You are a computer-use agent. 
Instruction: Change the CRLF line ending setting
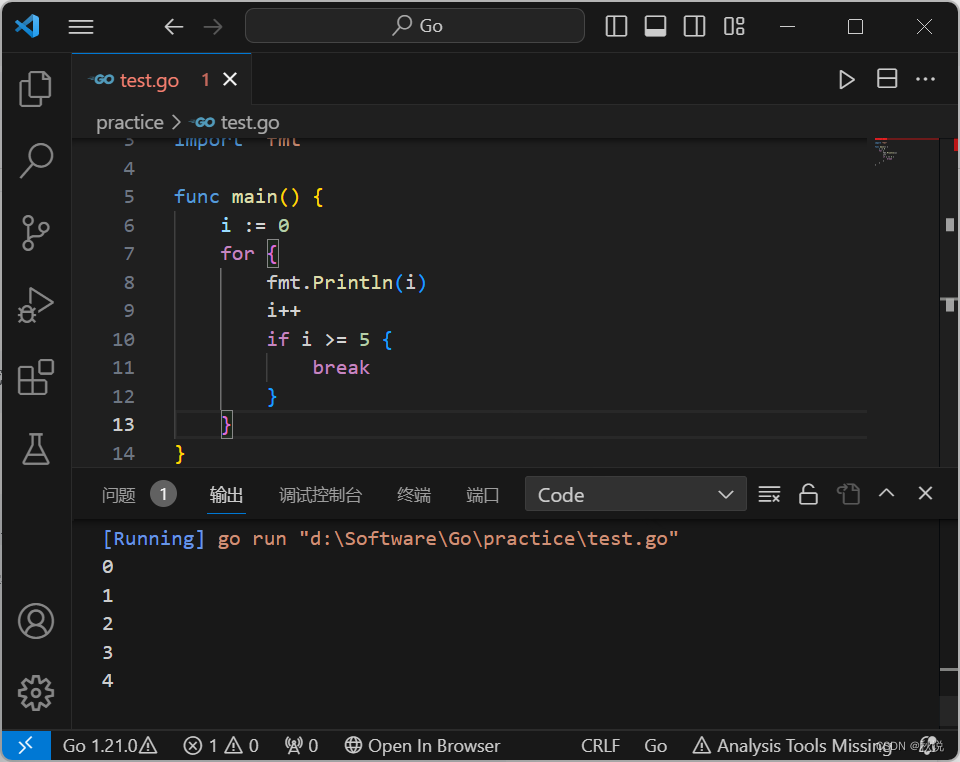[x=600, y=745]
